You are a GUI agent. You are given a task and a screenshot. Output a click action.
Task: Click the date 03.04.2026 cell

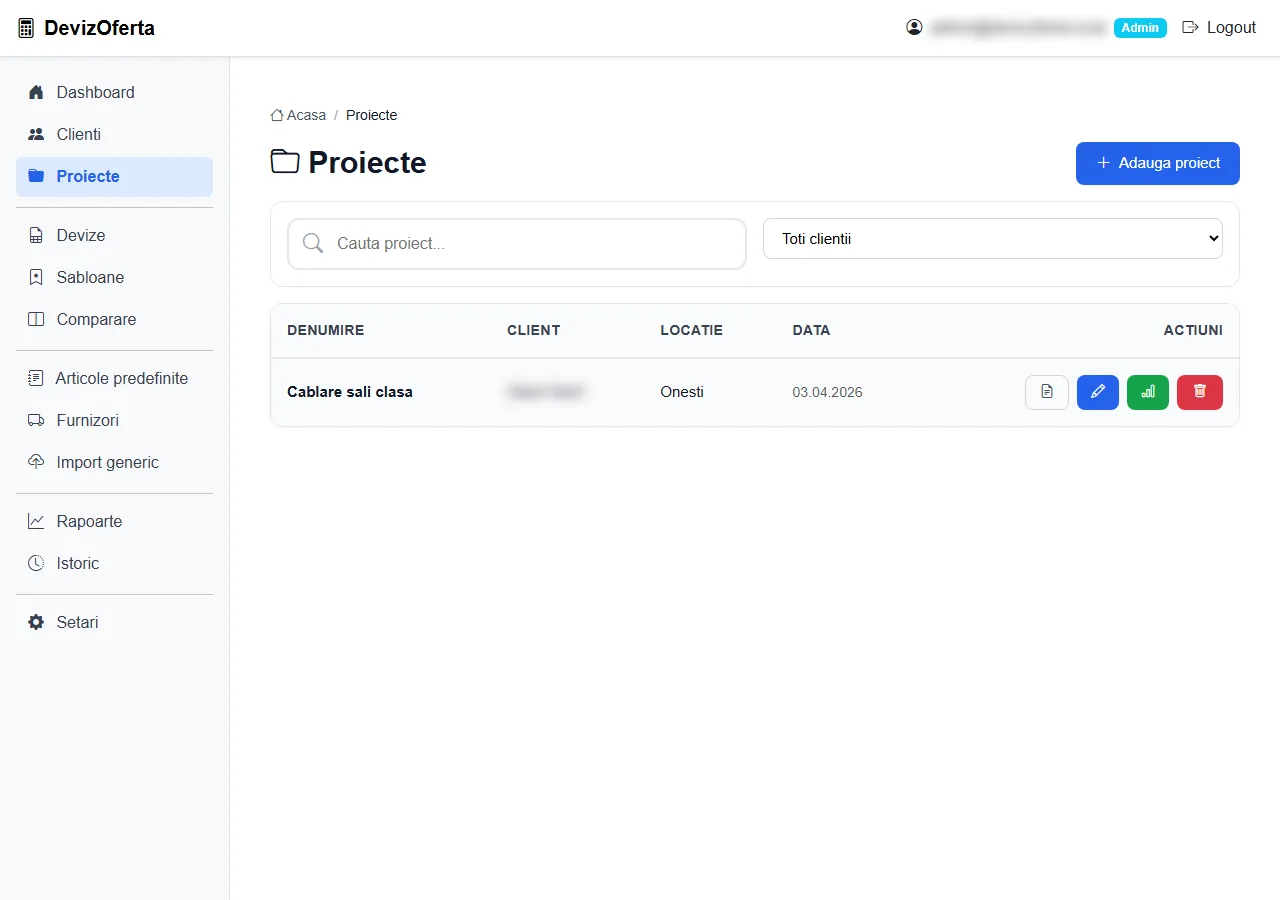pyautogui.click(x=828, y=392)
